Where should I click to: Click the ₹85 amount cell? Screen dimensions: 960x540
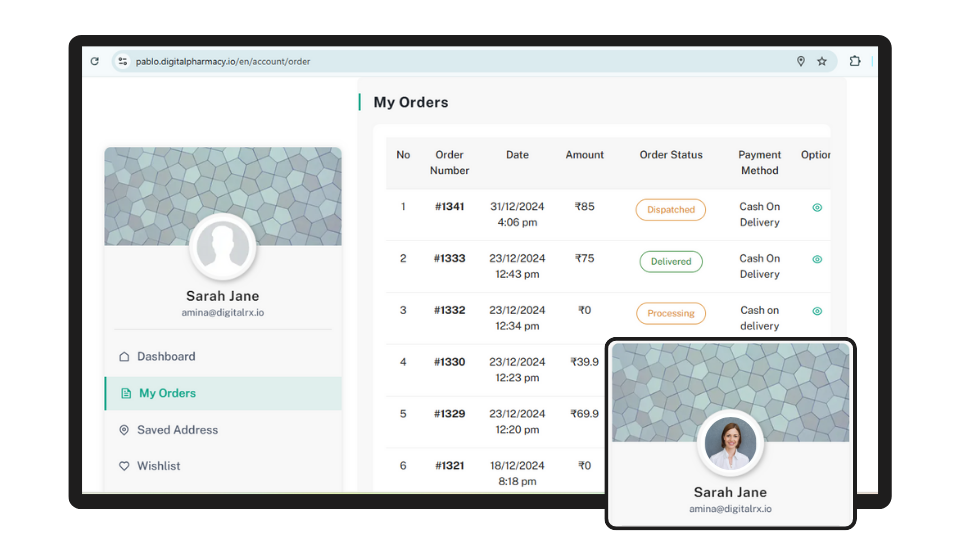pos(584,207)
